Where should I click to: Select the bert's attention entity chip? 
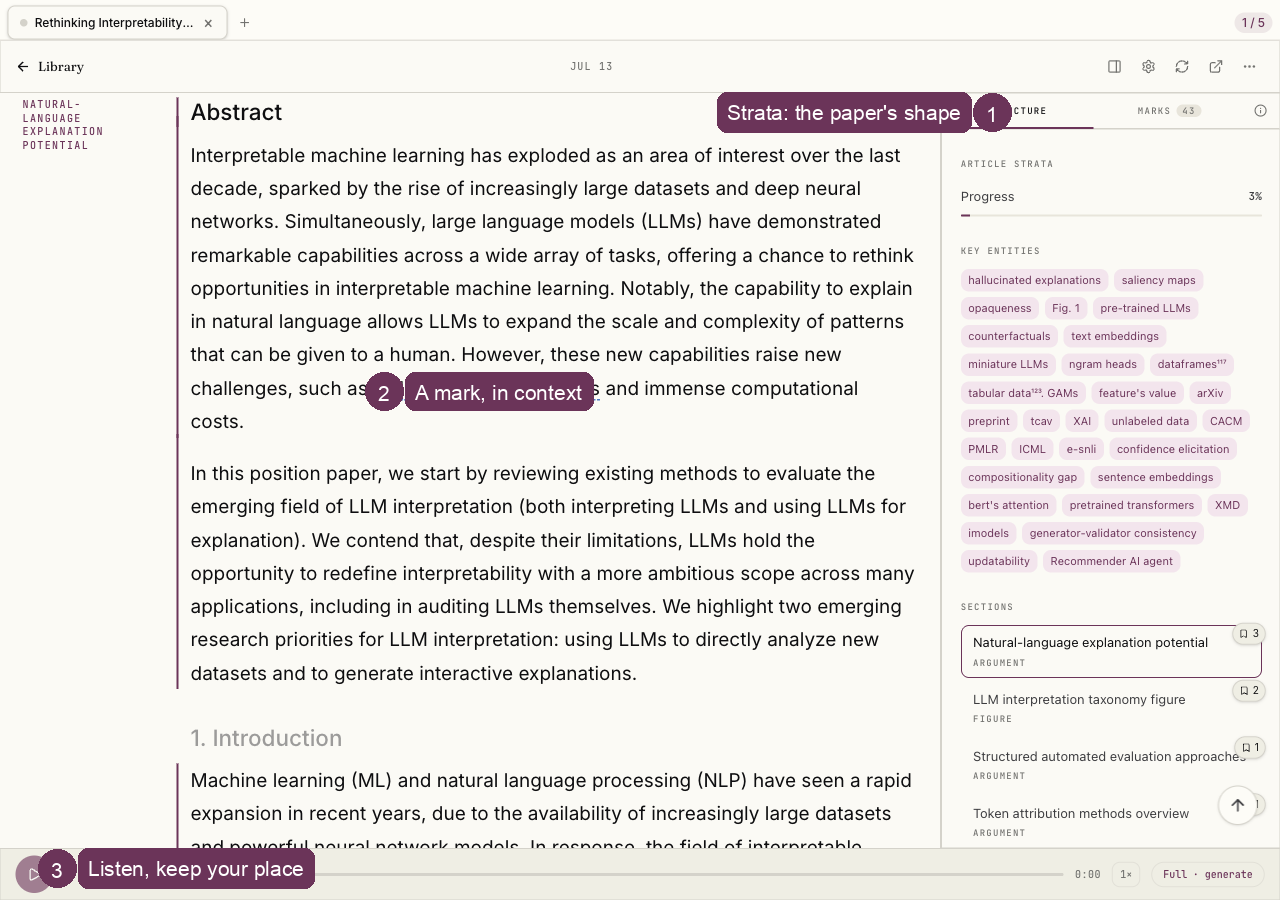click(x=1008, y=505)
